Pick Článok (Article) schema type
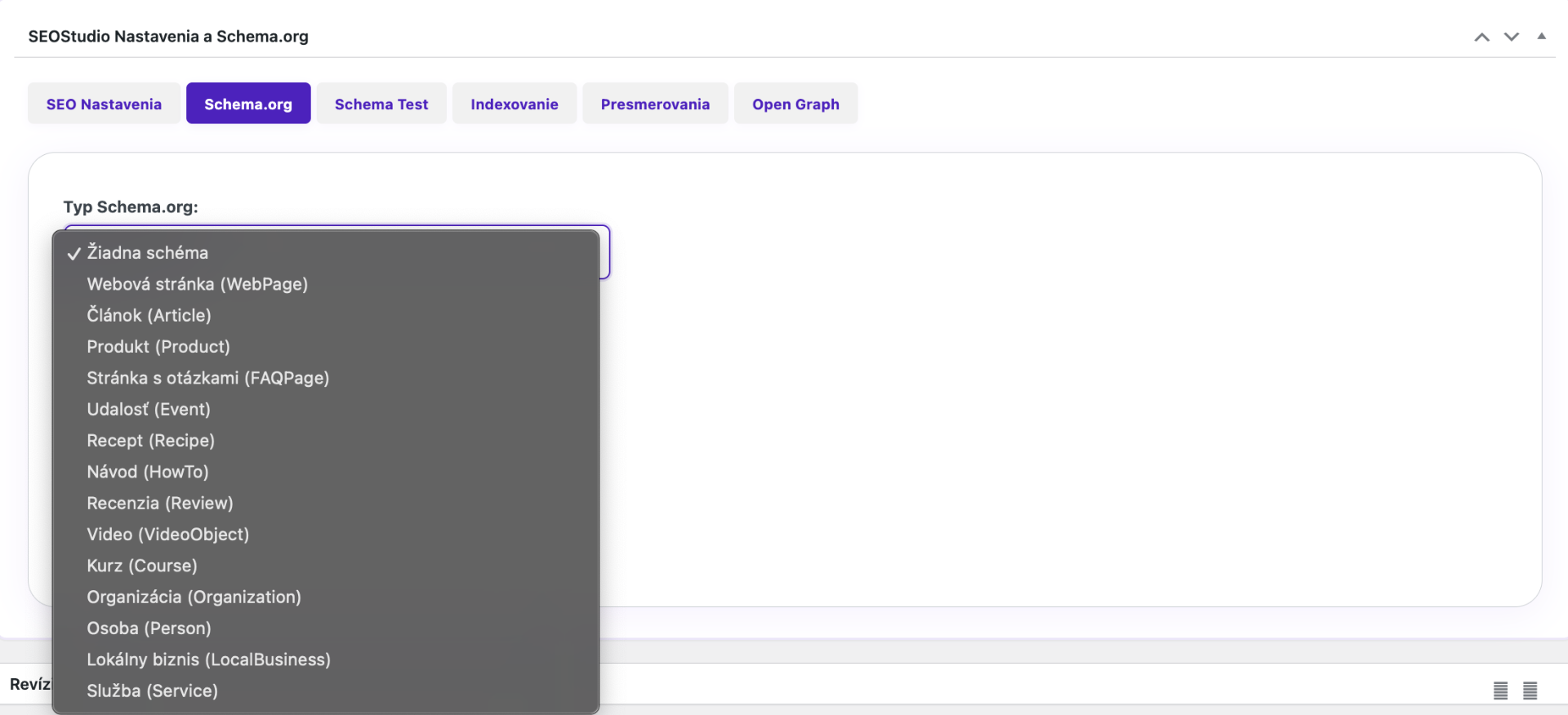 point(149,315)
